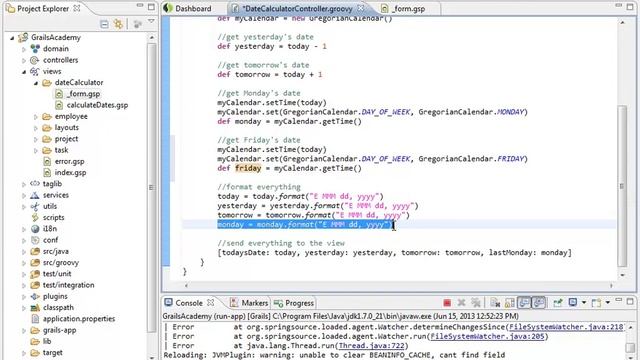Close the Console view tab
This screenshot has height=360, width=640.
[x=211, y=302]
